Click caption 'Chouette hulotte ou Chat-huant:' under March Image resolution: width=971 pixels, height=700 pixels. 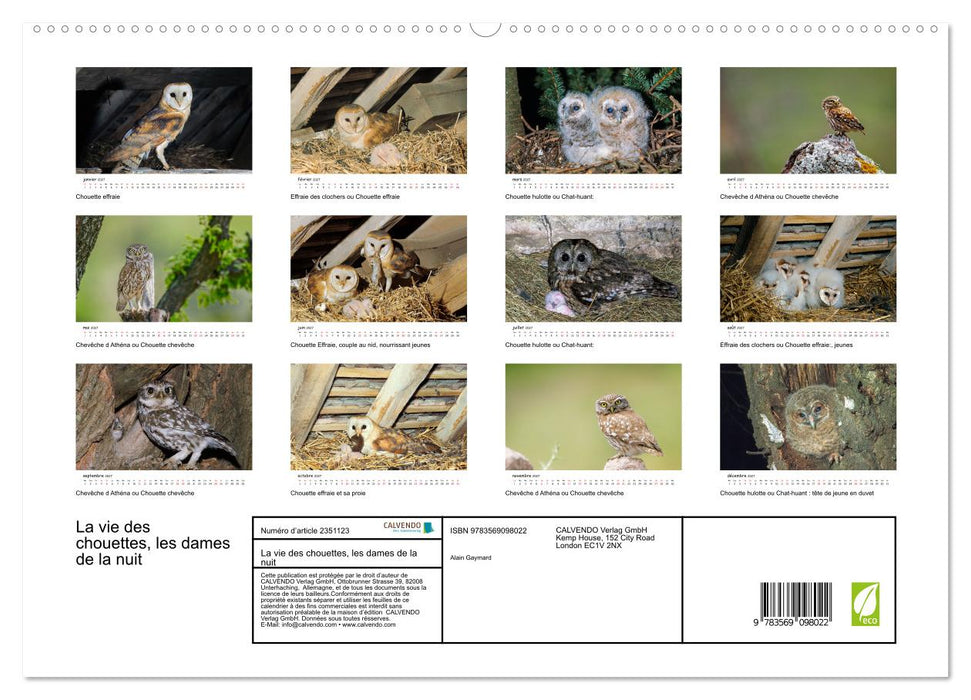tap(549, 196)
